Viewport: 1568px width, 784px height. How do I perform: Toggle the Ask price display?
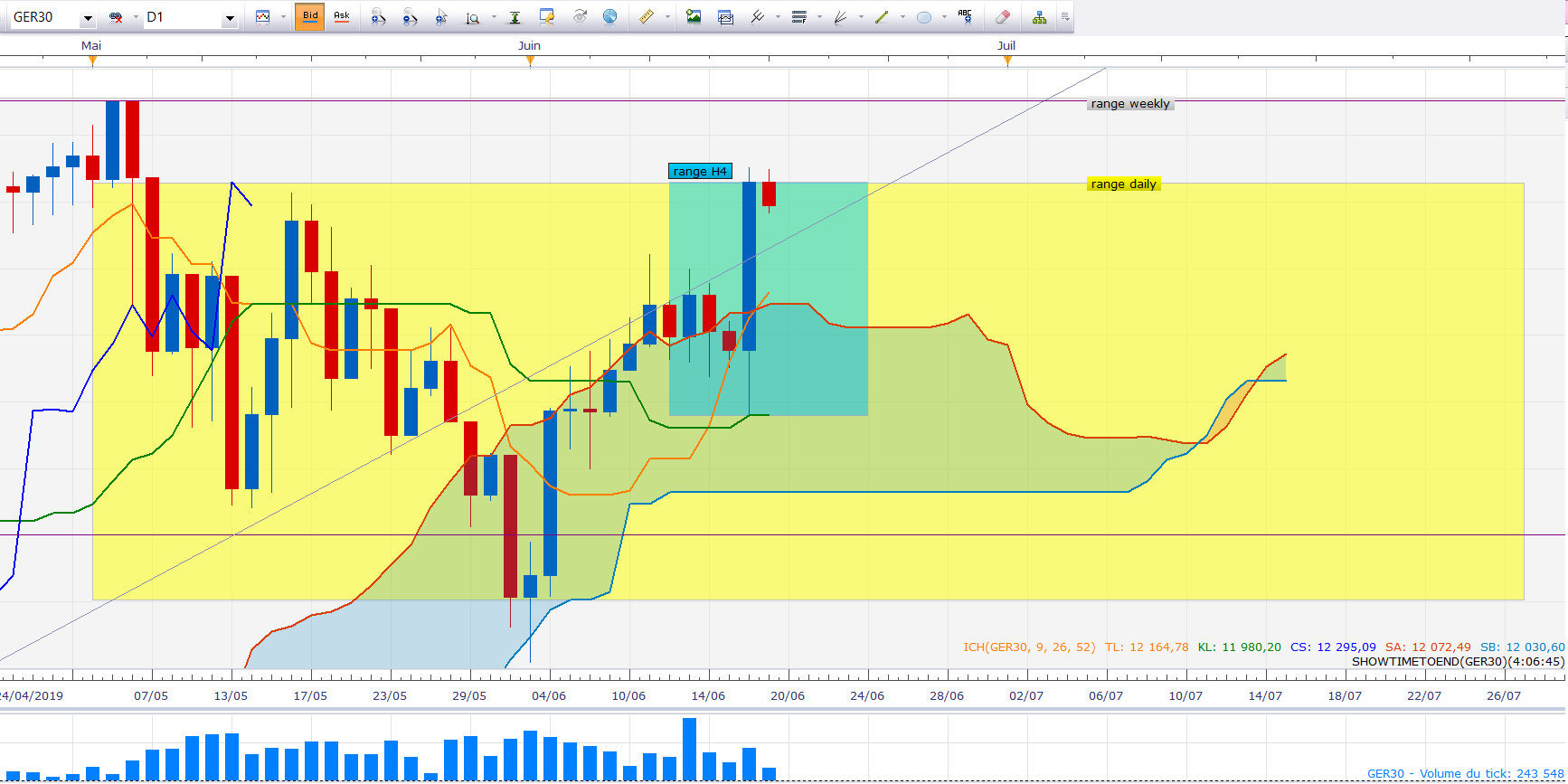pyautogui.click(x=342, y=16)
